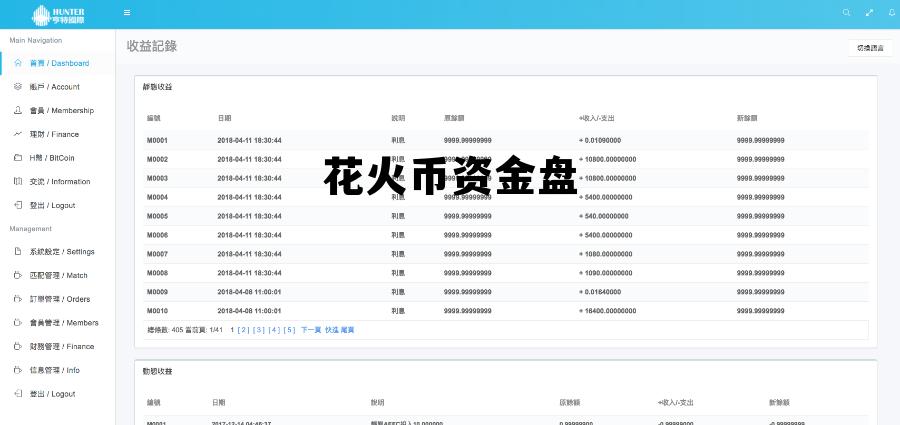
Task: Open 信息管理 / Info in the sidebar
Action: (55, 370)
